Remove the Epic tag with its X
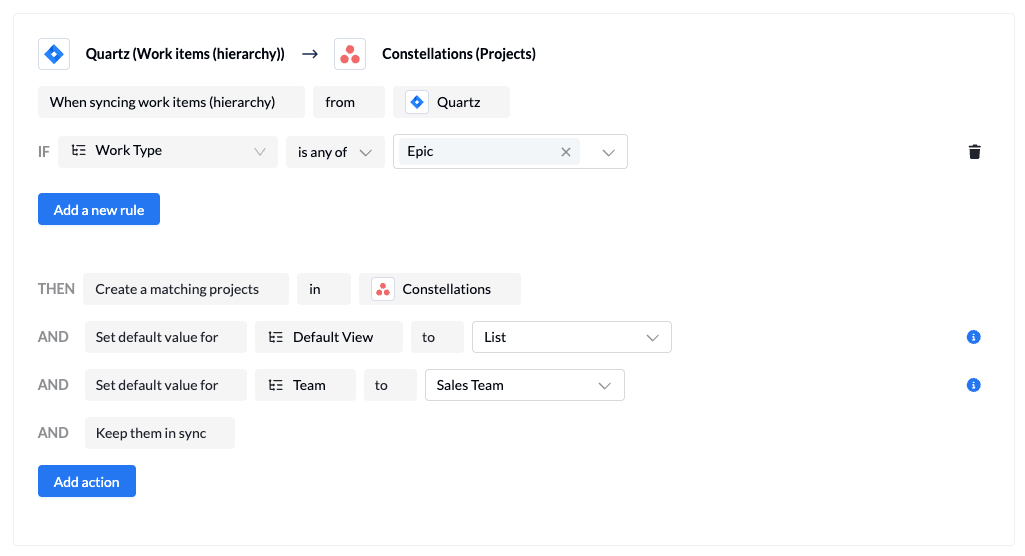The width and height of the screenshot is (1025, 556). (x=566, y=152)
